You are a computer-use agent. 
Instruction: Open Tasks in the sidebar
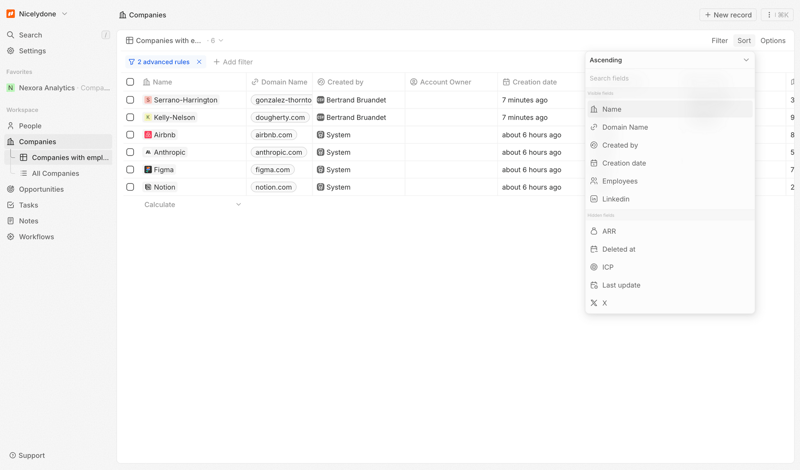tap(58, 205)
